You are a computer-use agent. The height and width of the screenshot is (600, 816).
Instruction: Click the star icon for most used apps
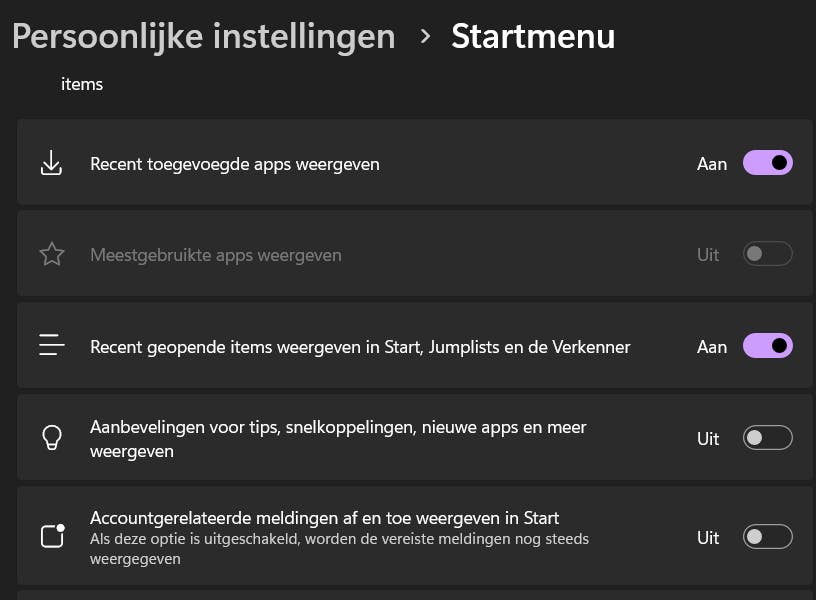(51, 255)
